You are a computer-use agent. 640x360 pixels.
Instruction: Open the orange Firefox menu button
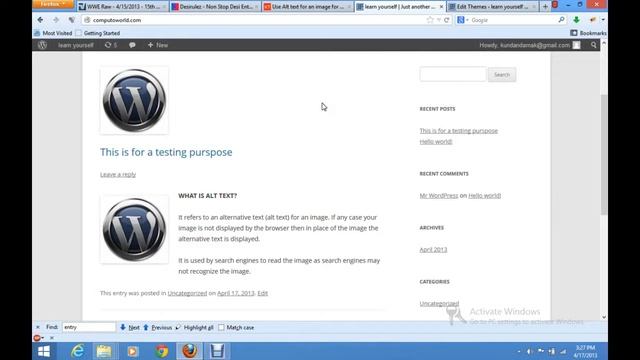coord(53,4)
